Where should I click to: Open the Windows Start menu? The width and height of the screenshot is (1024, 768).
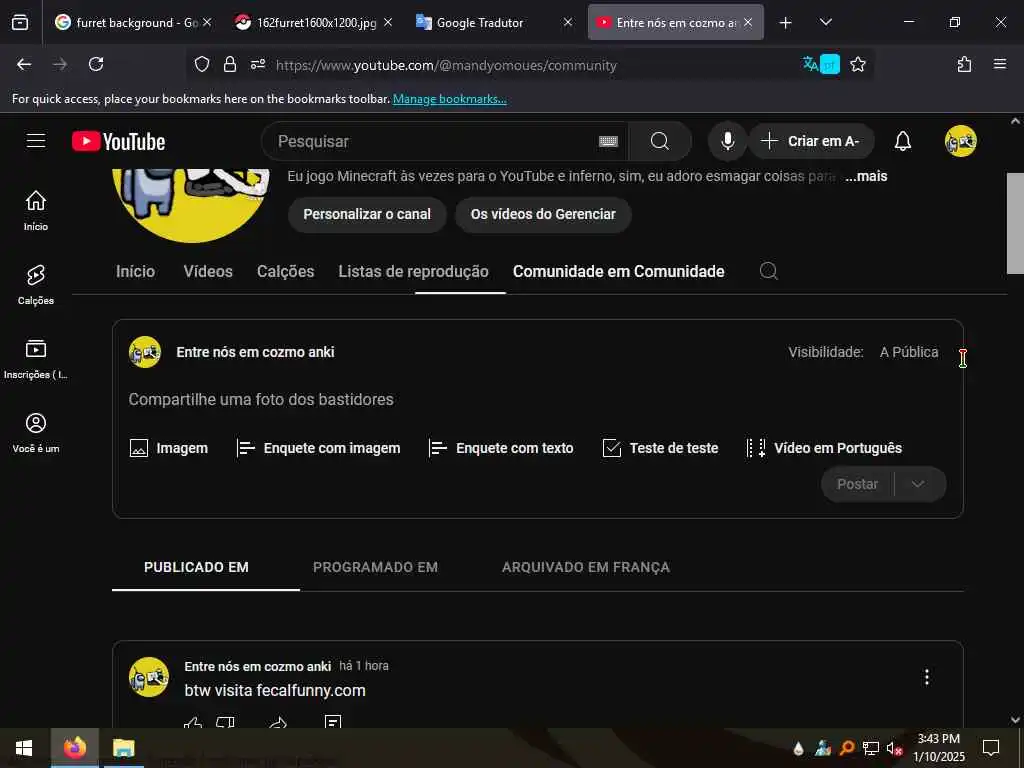(x=24, y=748)
